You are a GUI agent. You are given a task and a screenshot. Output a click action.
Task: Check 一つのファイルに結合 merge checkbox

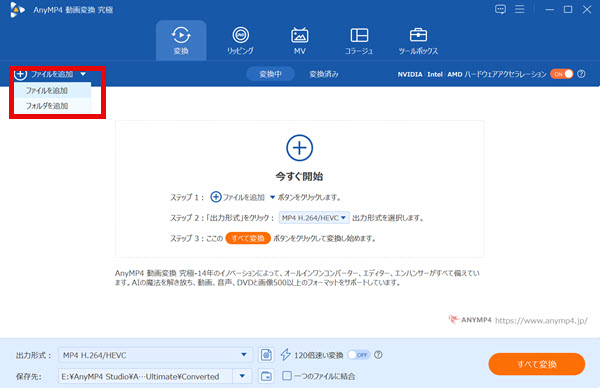pyautogui.click(x=287, y=376)
